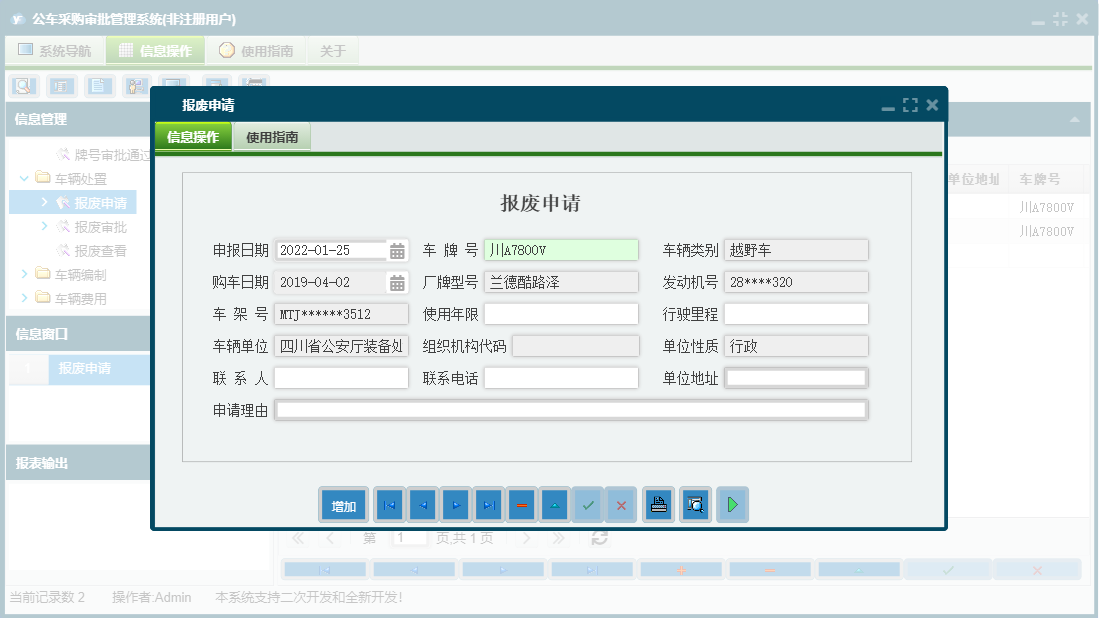Refresh the list with the circular-arrows icon
Image resolution: width=1099 pixels, height=618 pixels.
pyautogui.click(x=599, y=538)
